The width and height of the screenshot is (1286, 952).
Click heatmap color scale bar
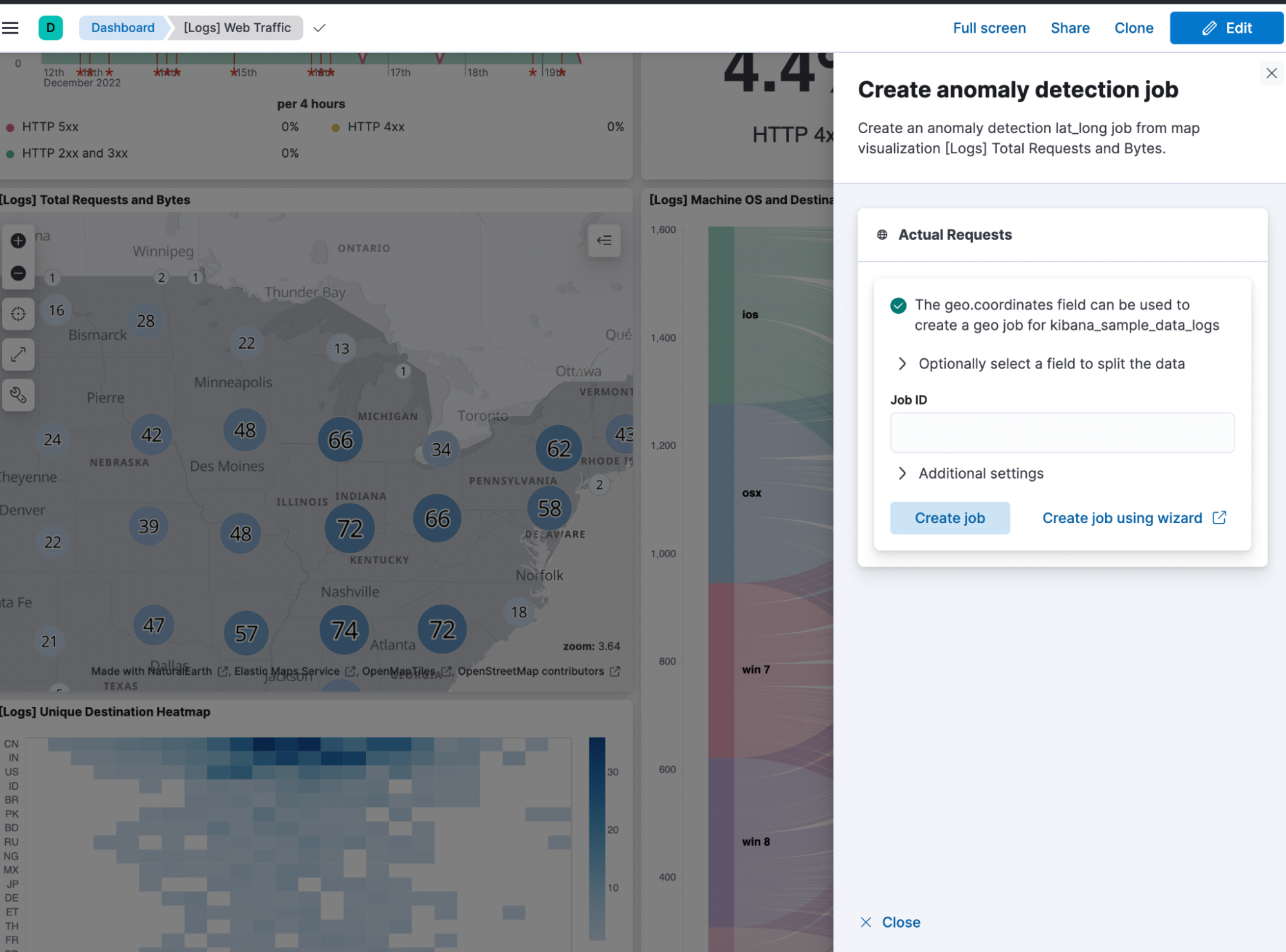[x=597, y=839]
